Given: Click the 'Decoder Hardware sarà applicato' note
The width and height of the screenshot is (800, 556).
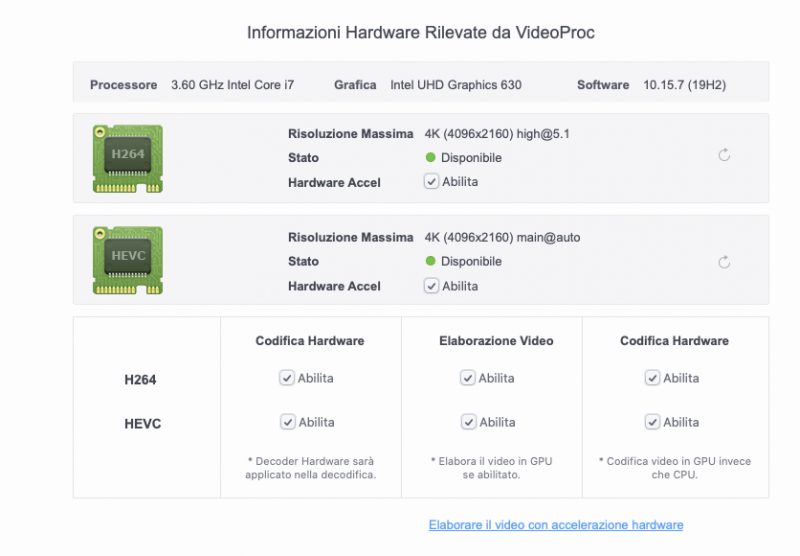Looking at the screenshot, I should (311, 468).
